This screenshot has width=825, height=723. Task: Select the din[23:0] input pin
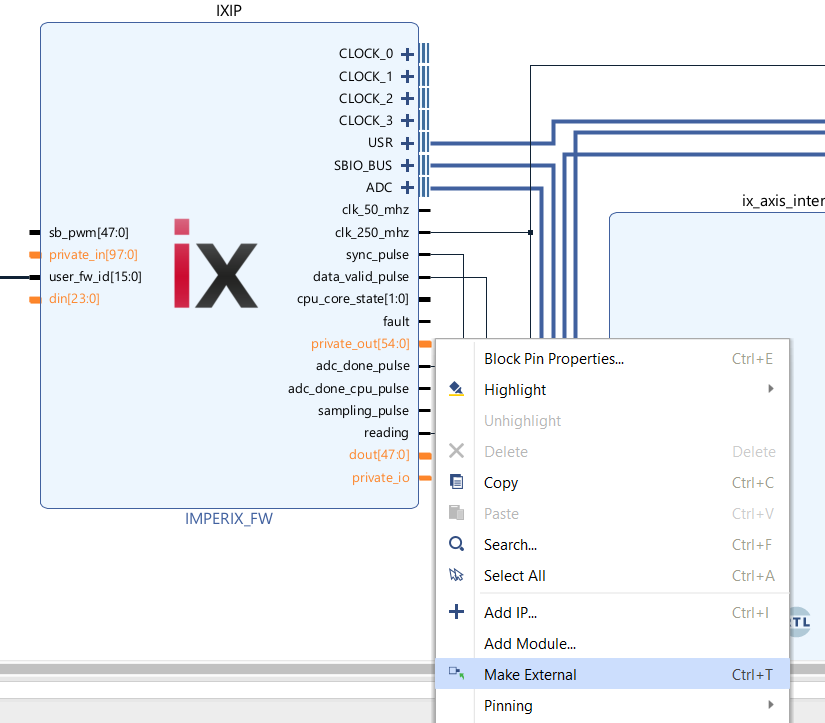click(74, 298)
